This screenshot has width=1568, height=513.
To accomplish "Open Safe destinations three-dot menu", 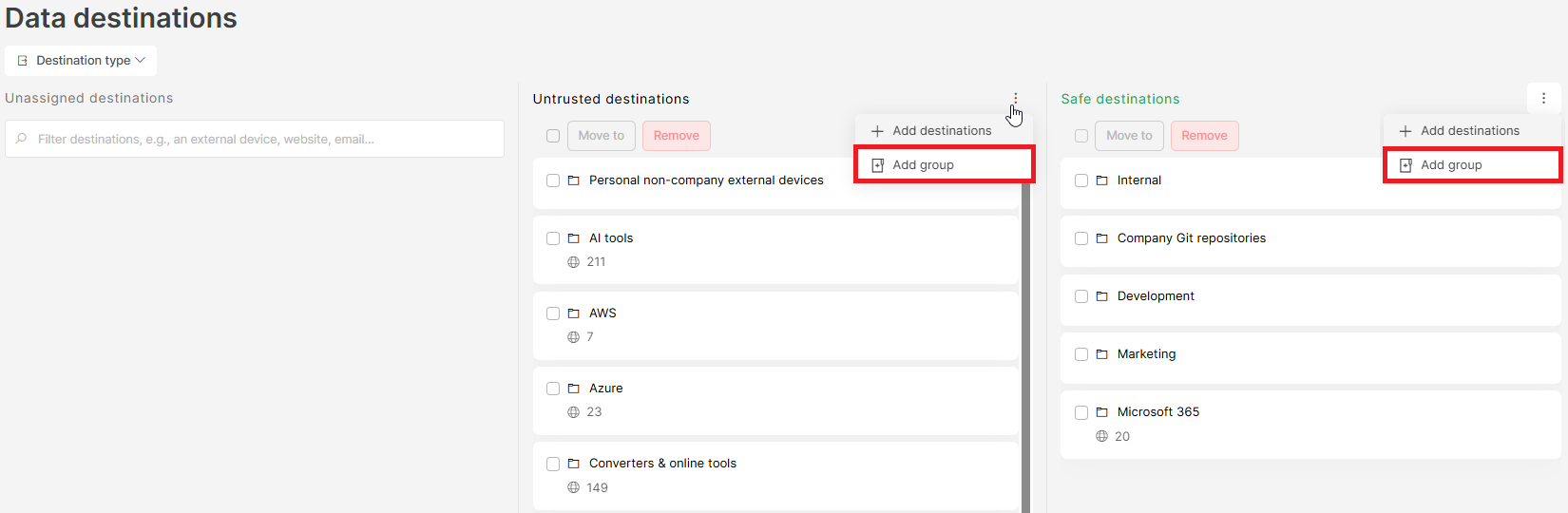I will (1543, 98).
